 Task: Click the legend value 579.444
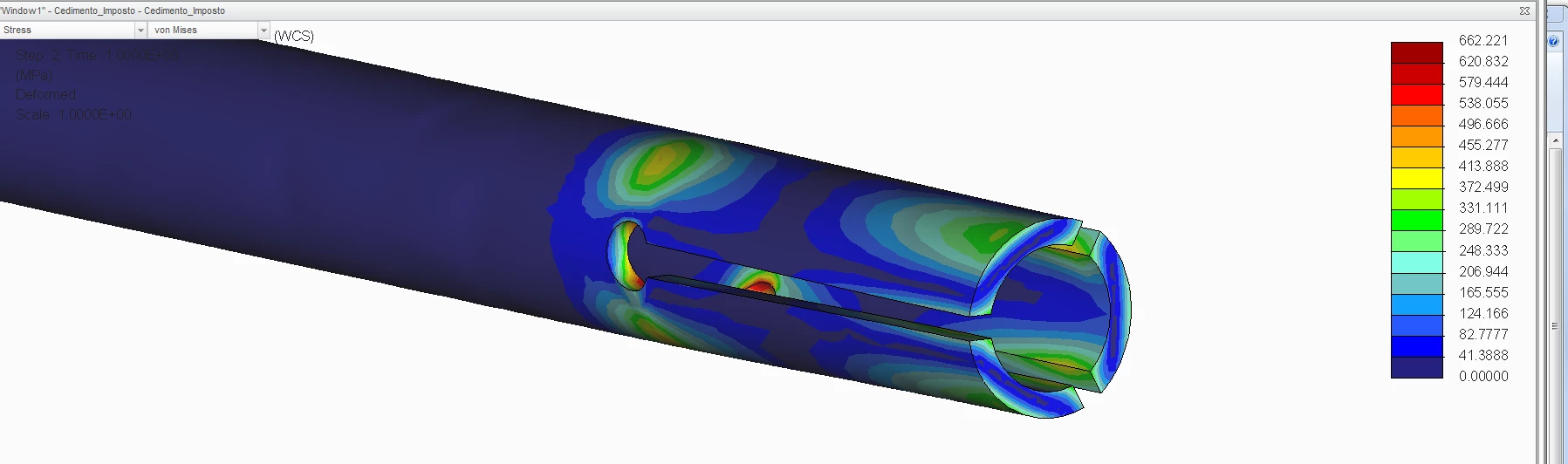tap(1483, 82)
